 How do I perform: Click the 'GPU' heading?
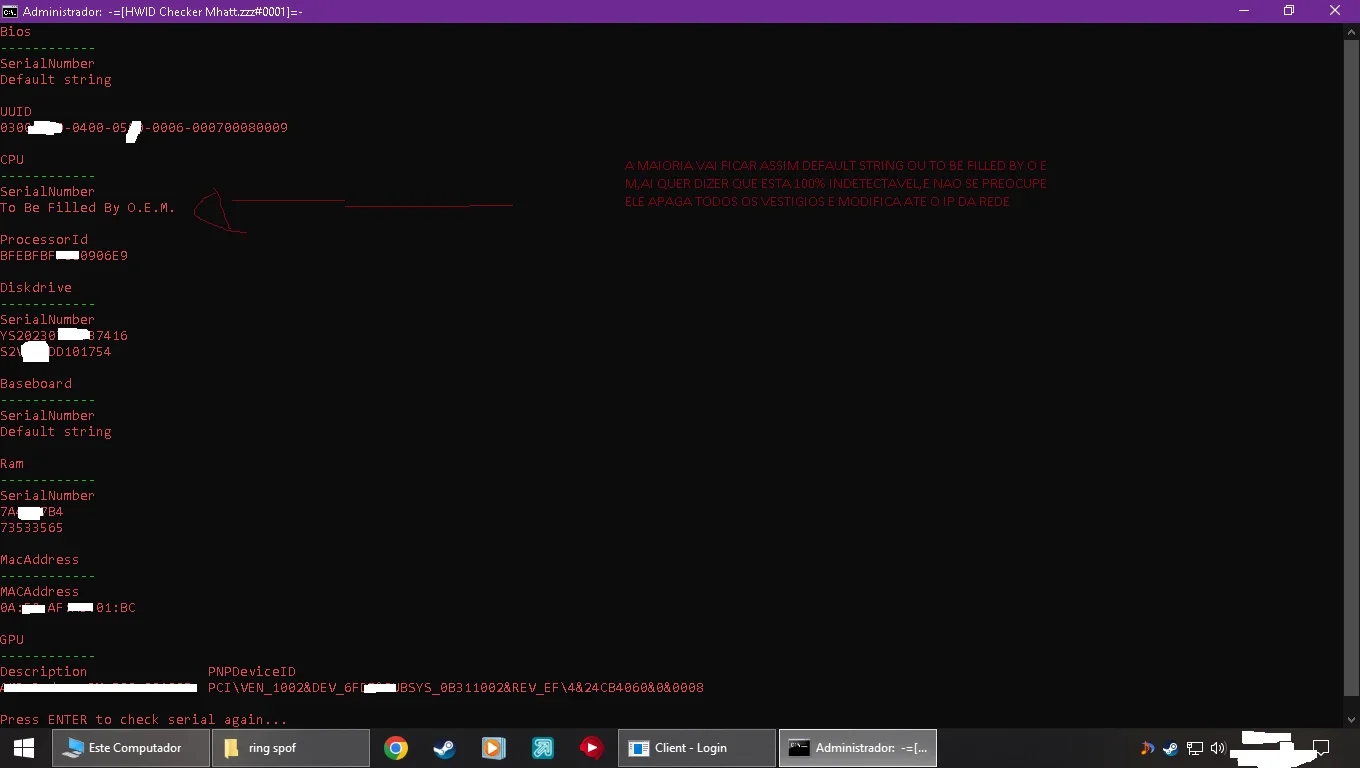coord(12,640)
